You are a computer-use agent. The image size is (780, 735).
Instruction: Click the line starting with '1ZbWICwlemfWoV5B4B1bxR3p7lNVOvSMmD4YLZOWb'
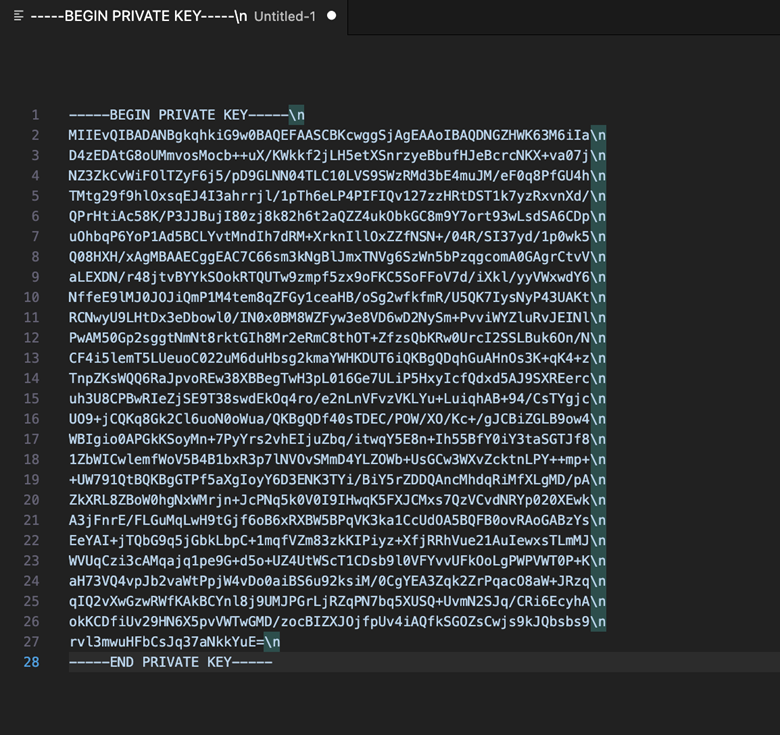337,459
